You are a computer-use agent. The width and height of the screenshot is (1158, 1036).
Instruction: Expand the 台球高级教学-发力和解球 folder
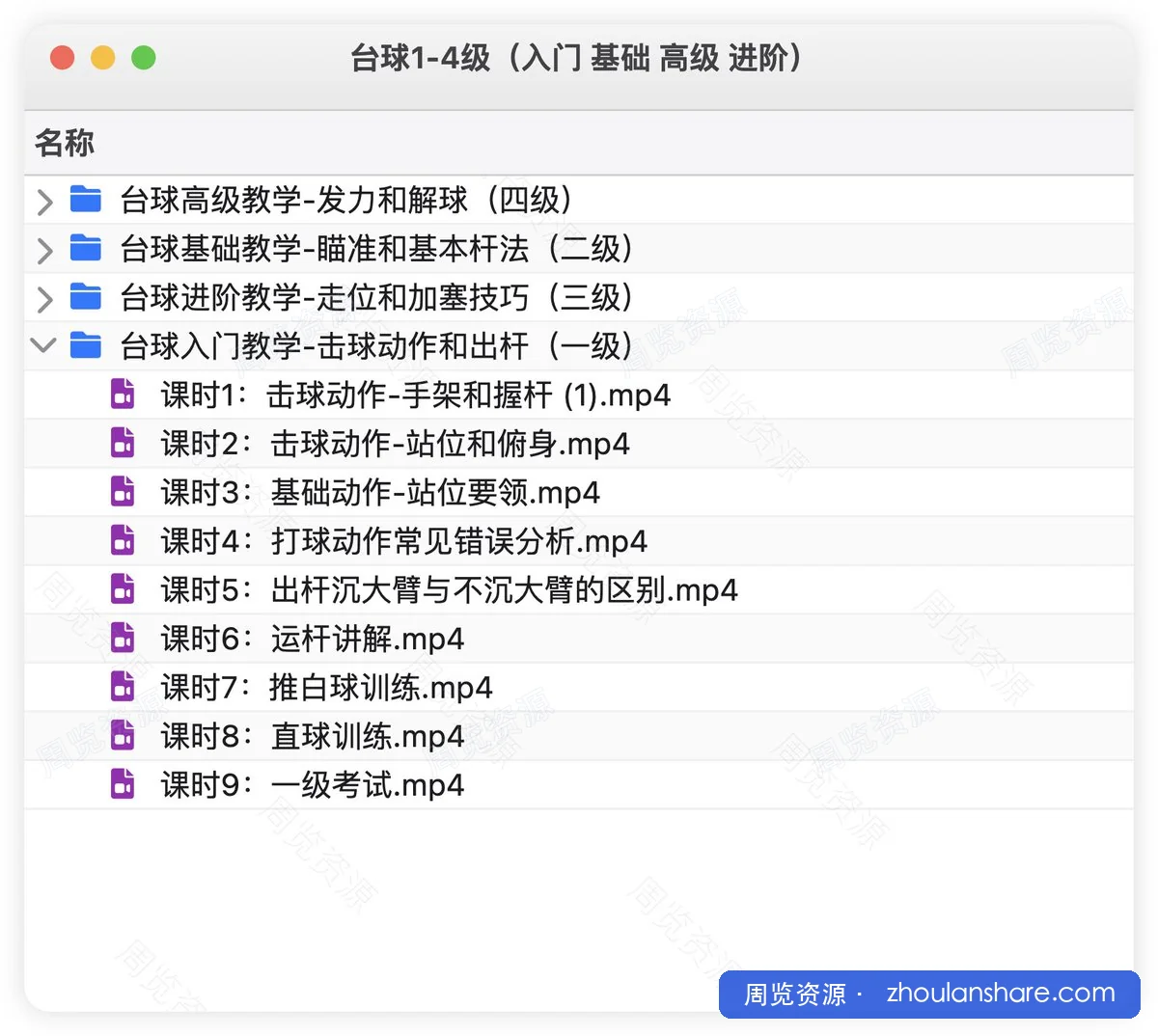tap(44, 202)
